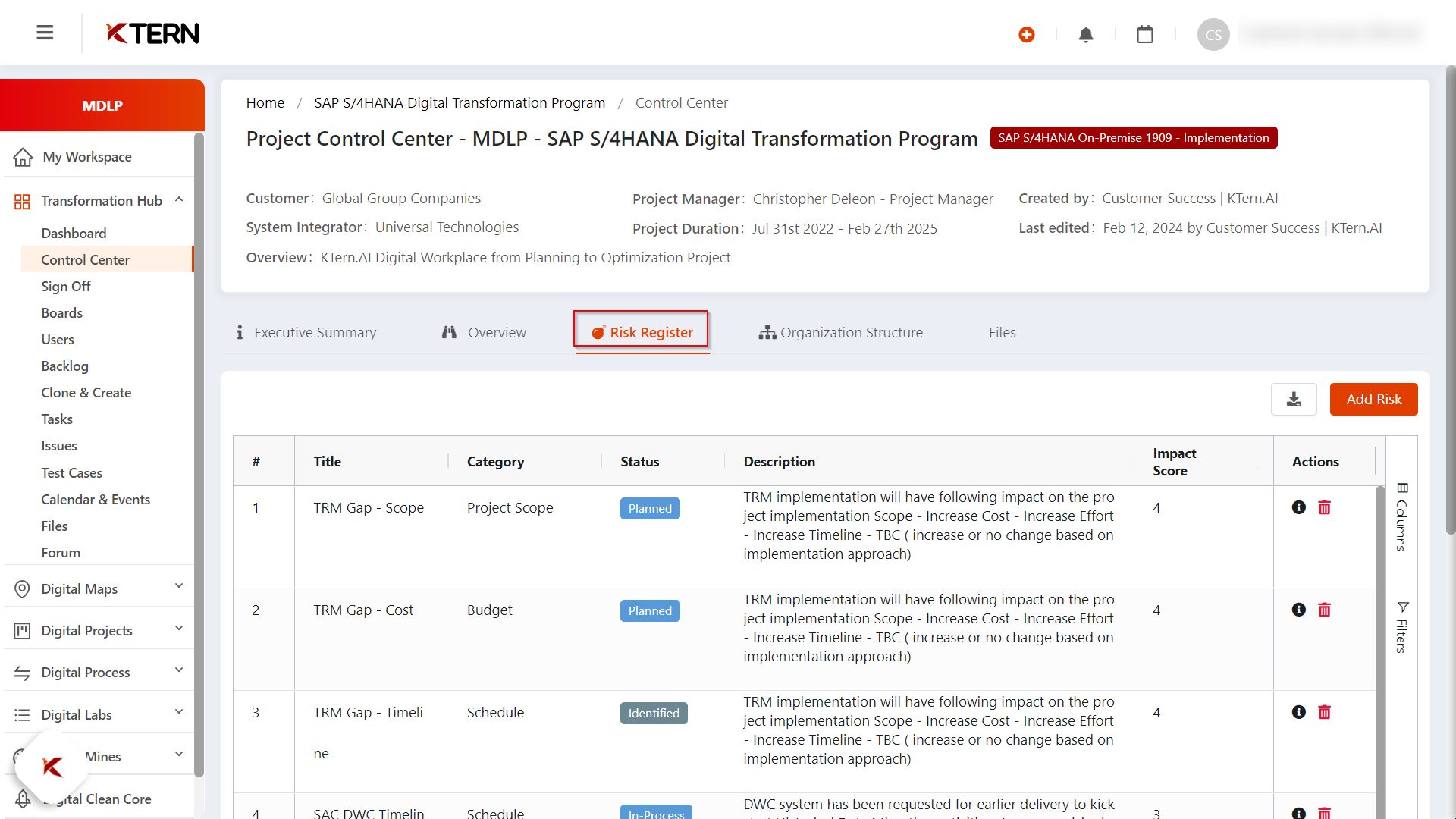Open Backlog in the sidebar
The image size is (1456, 819).
tap(64, 366)
